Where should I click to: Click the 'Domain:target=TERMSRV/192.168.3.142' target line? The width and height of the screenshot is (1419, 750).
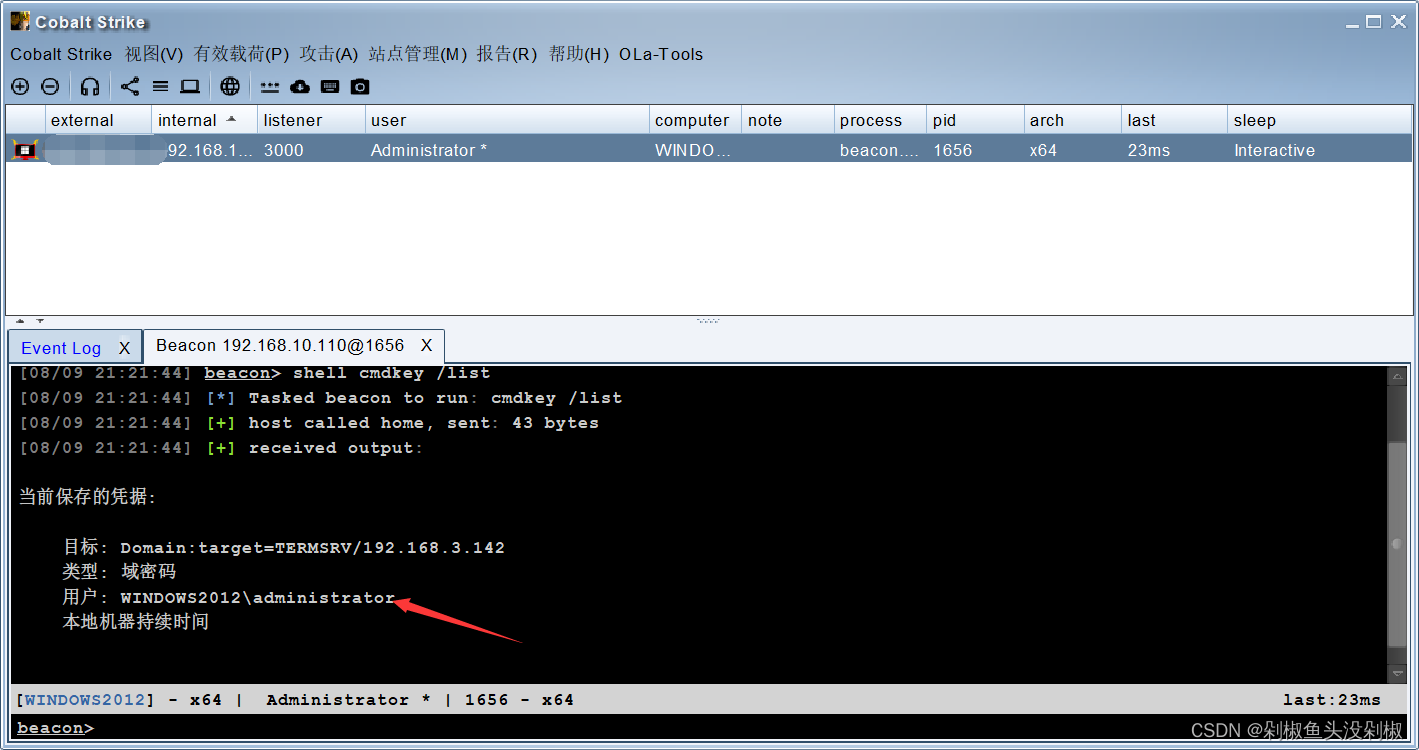pos(312,547)
